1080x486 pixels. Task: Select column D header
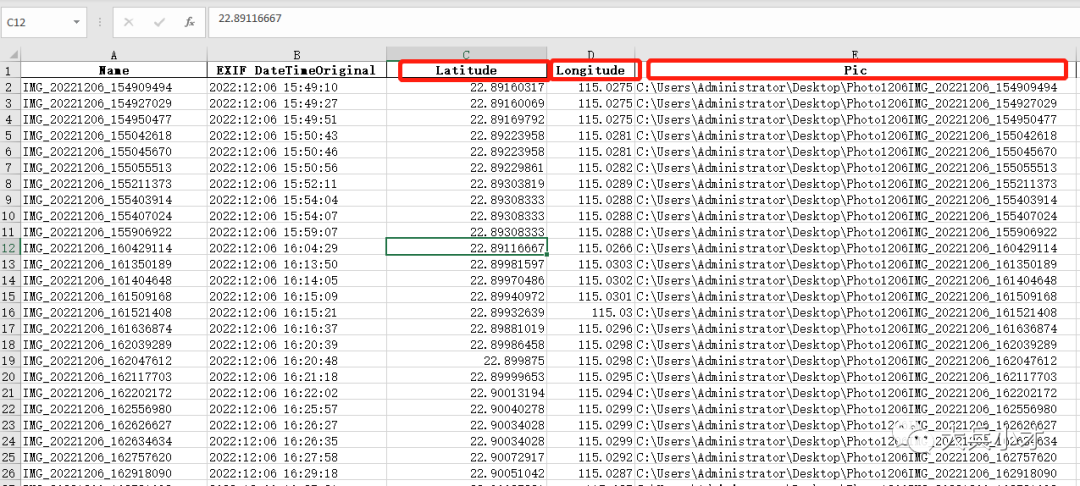591,54
